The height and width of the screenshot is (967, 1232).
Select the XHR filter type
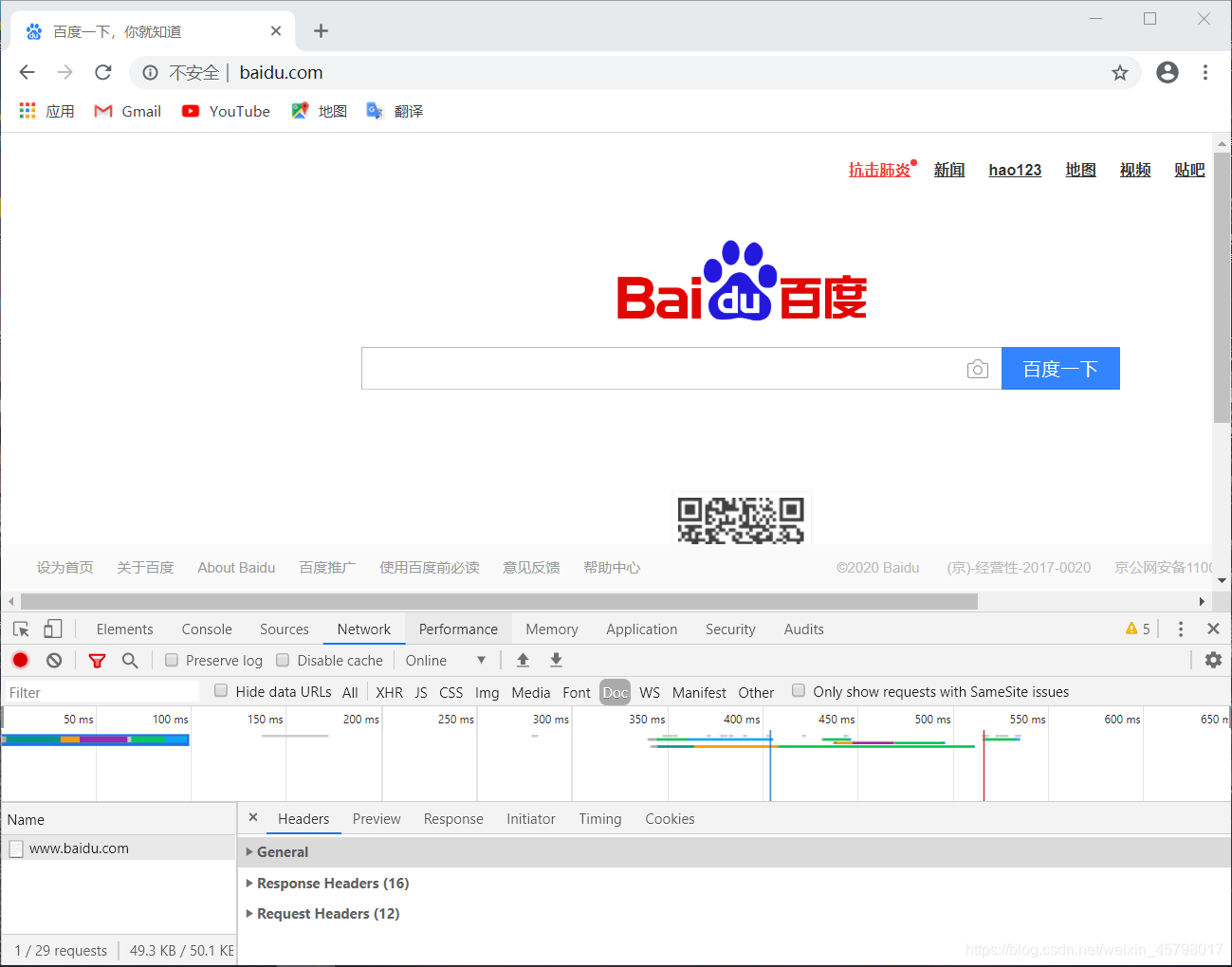[x=389, y=692]
